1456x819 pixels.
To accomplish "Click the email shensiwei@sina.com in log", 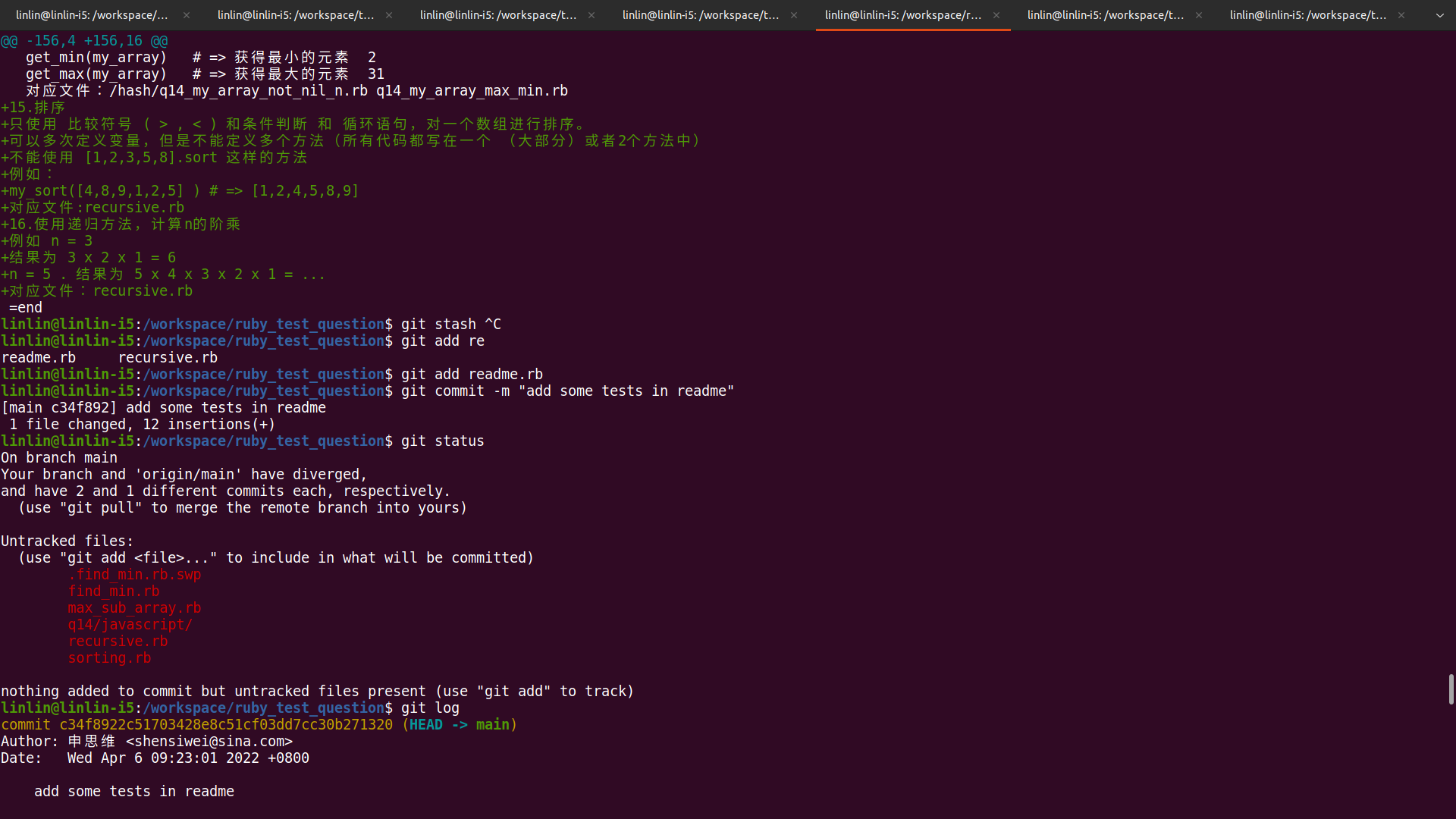I will pos(209,742).
